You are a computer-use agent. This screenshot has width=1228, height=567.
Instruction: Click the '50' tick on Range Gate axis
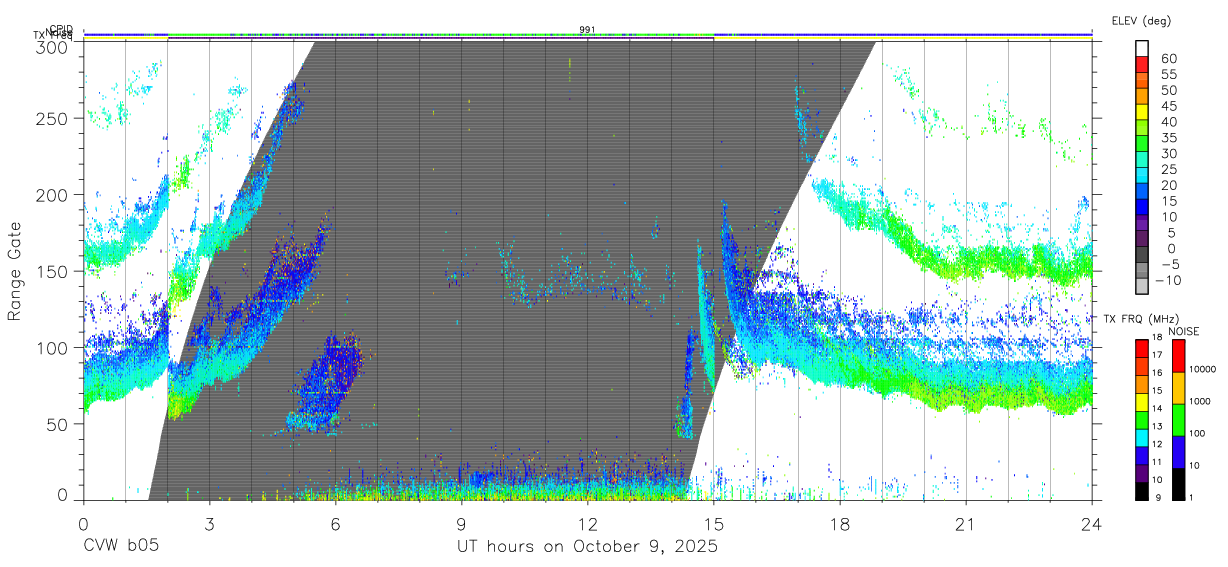[x=58, y=424]
